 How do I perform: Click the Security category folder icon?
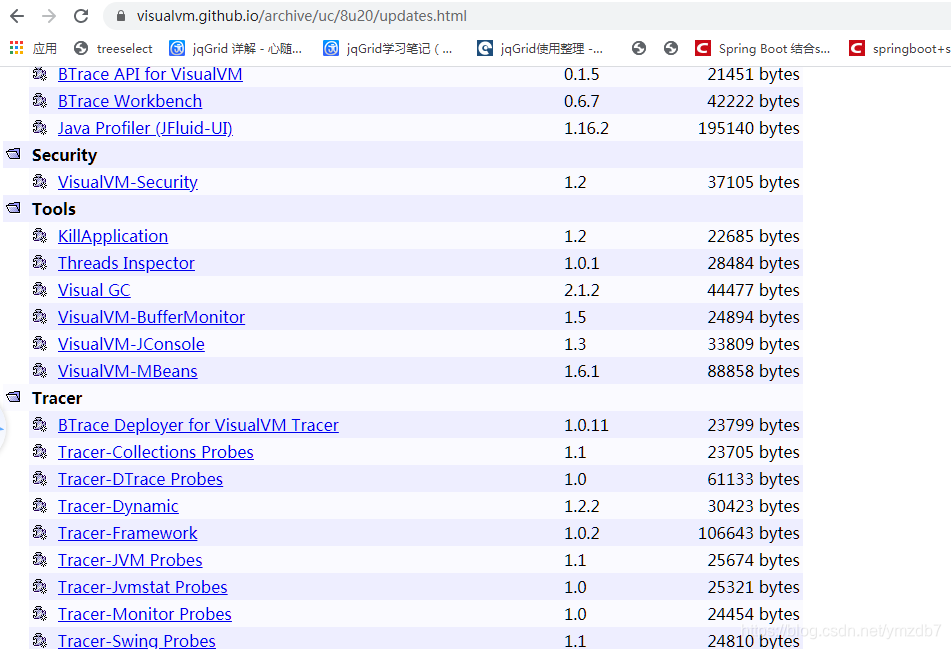click(13, 154)
